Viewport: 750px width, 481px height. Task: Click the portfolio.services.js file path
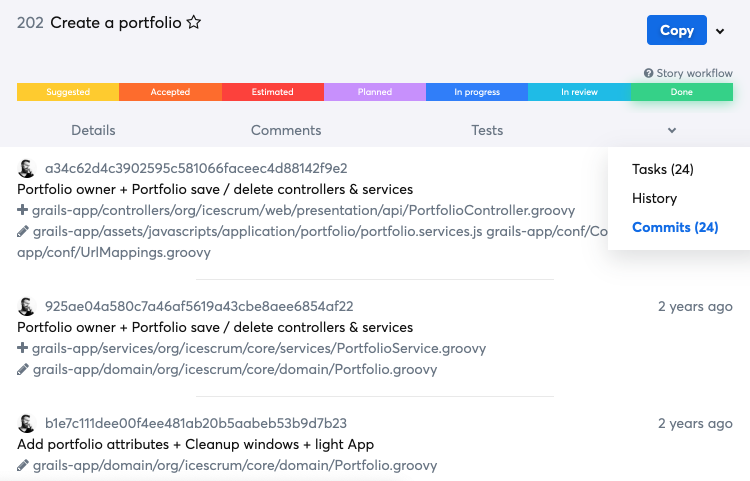[x=257, y=231]
